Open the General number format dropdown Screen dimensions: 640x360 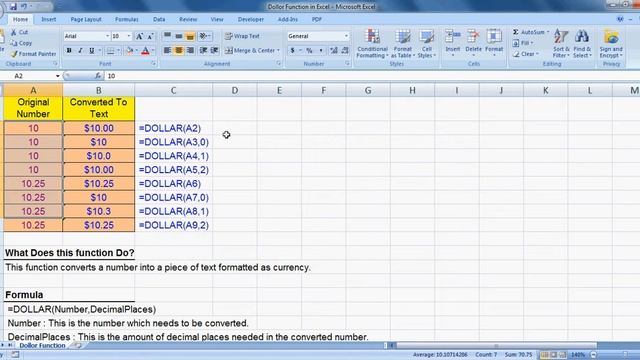coord(346,36)
